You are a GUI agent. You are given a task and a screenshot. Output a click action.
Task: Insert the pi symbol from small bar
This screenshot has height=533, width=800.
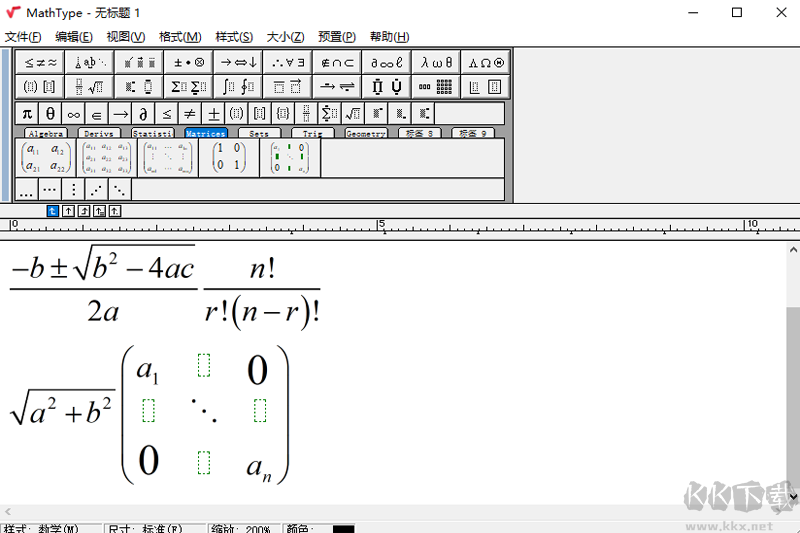(x=27, y=113)
